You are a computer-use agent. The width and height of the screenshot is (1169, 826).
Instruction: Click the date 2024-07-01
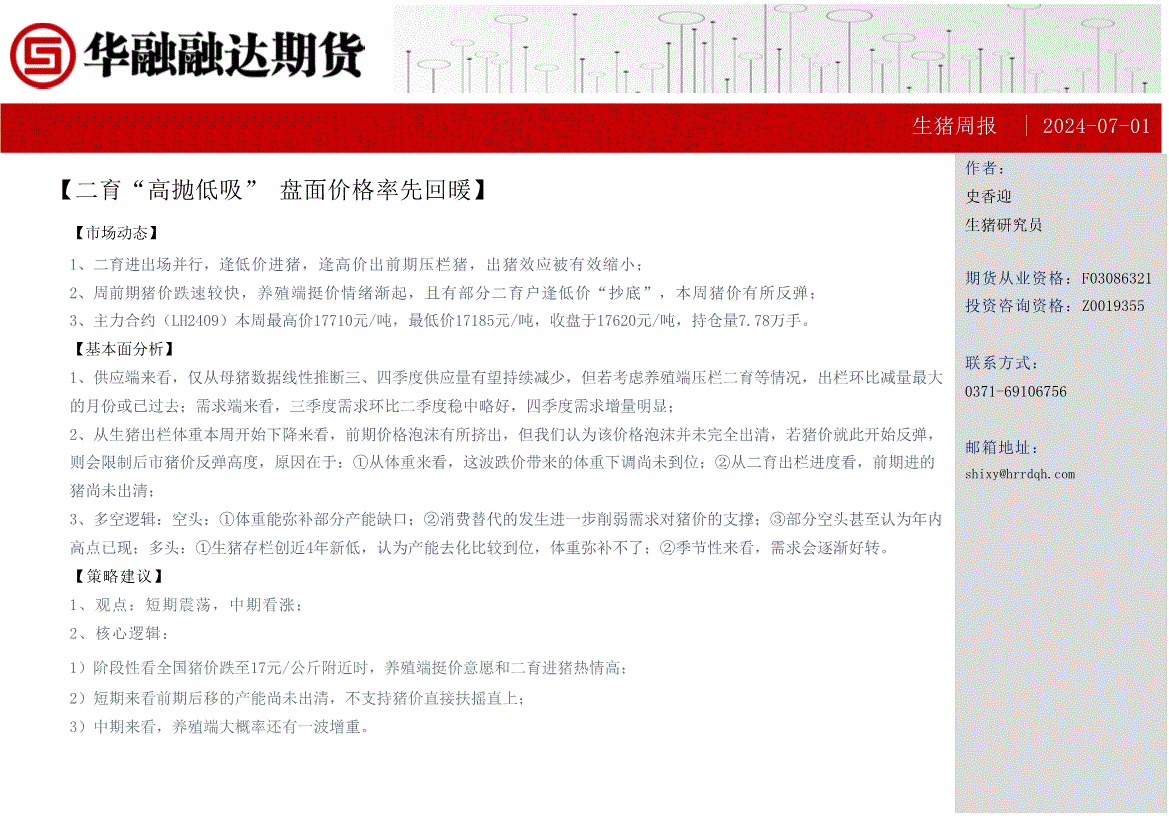click(1096, 126)
